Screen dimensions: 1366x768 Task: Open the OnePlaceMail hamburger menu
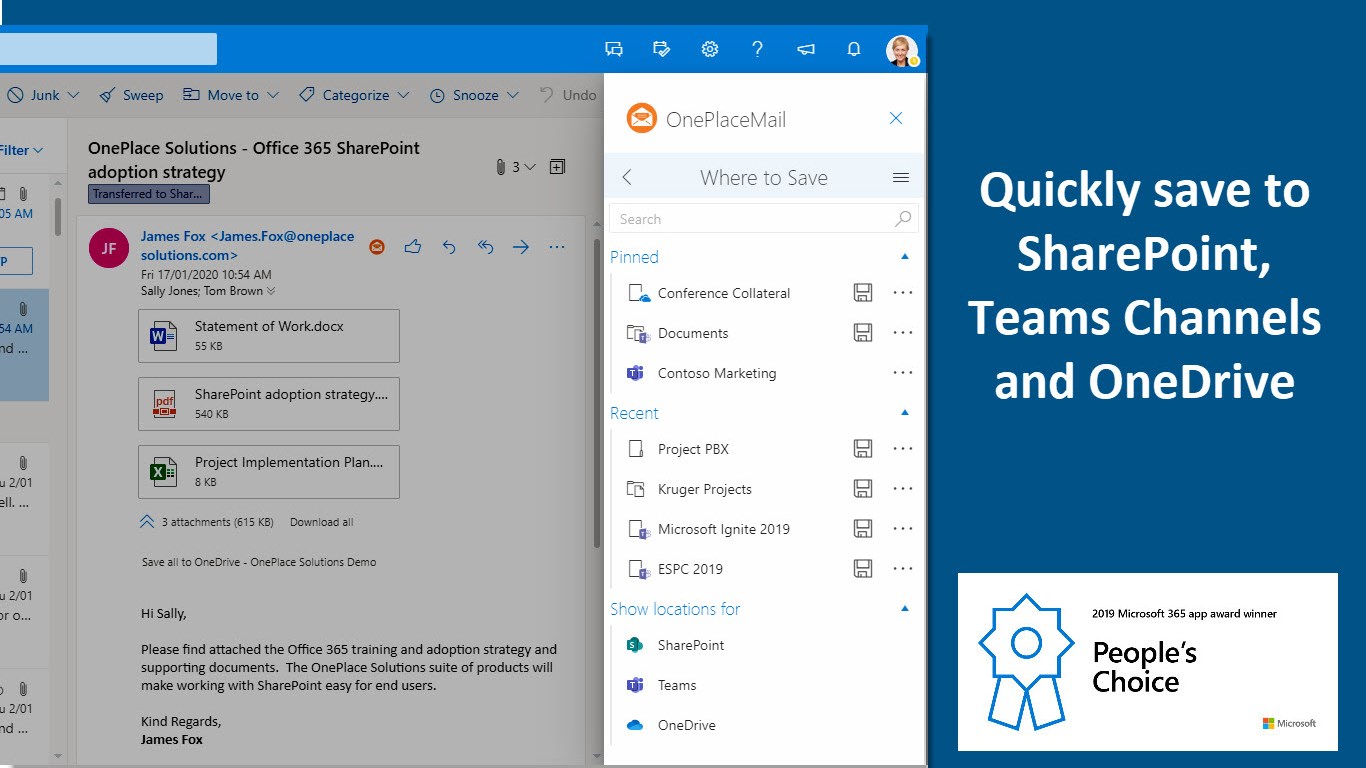901,178
